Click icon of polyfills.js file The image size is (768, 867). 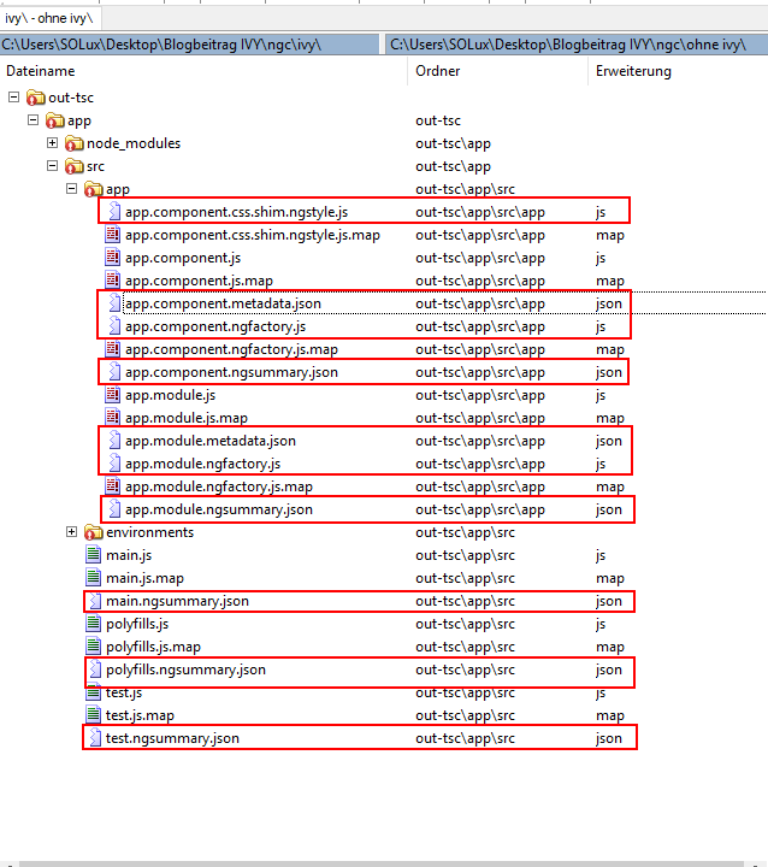coord(94,624)
